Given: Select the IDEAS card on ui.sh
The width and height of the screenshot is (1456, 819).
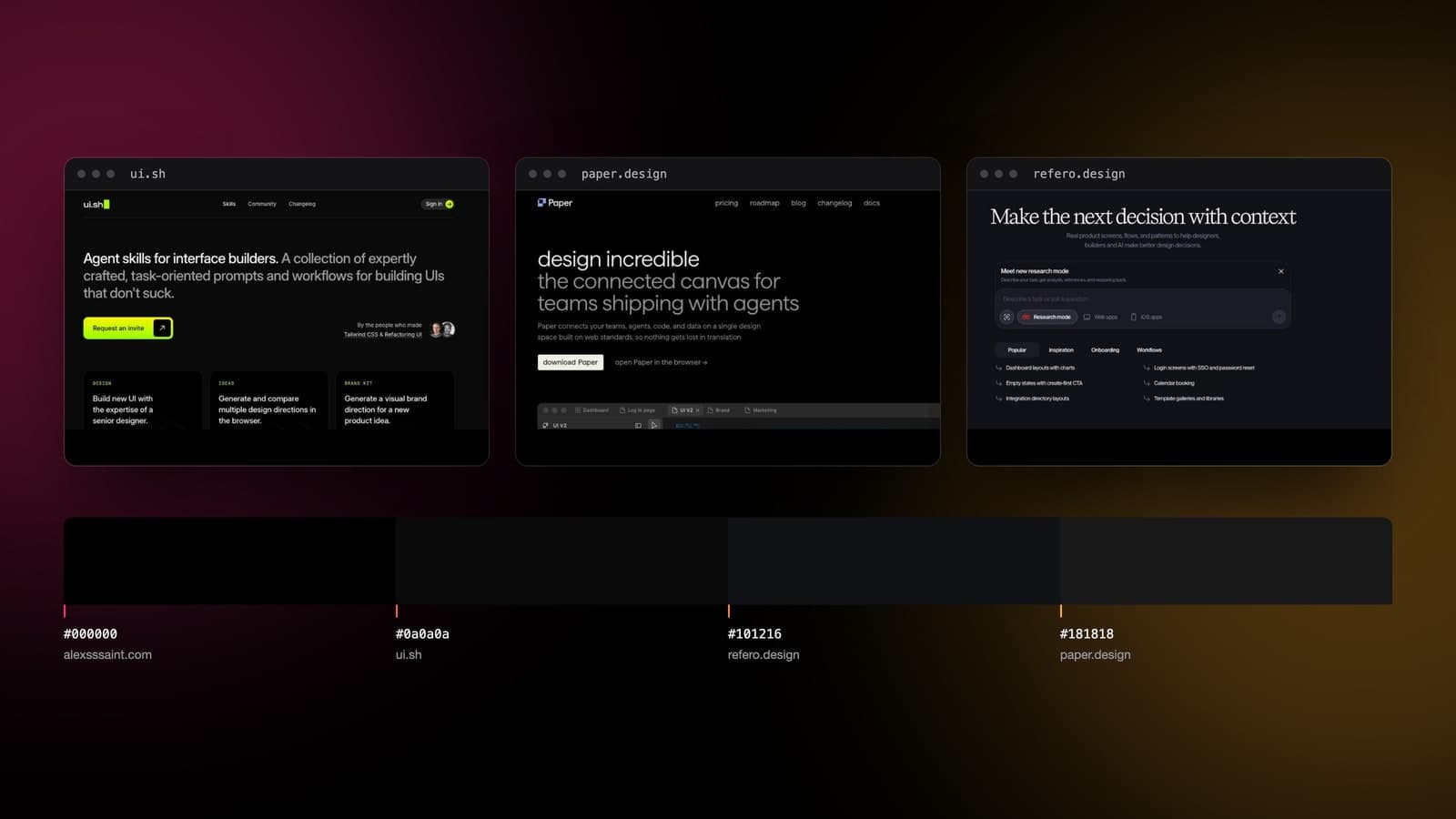Looking at the screenshot, I should click(268, 400).
